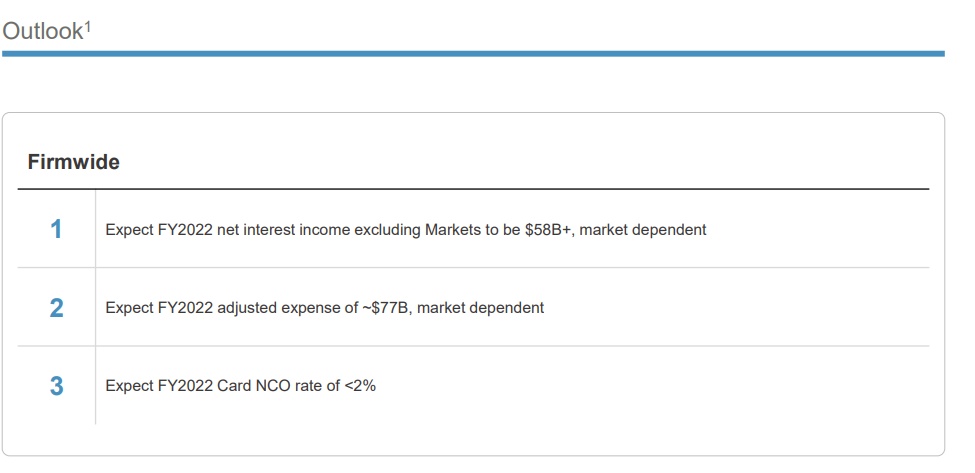Select the "net interest income" phrase
The width and height of the screenshot is (975, 473).
click(x=276, y=230)
